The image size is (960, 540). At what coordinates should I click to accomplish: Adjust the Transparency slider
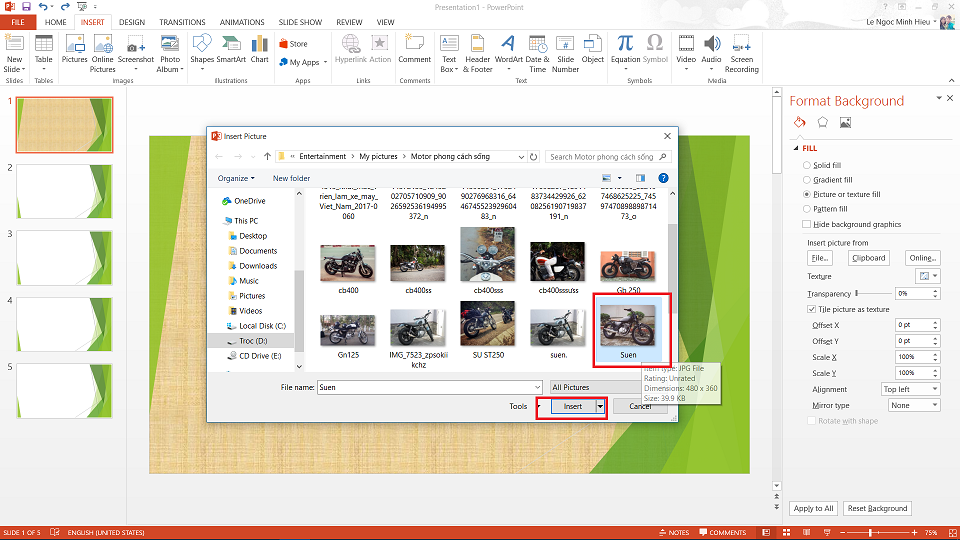(x=857, y=293)
